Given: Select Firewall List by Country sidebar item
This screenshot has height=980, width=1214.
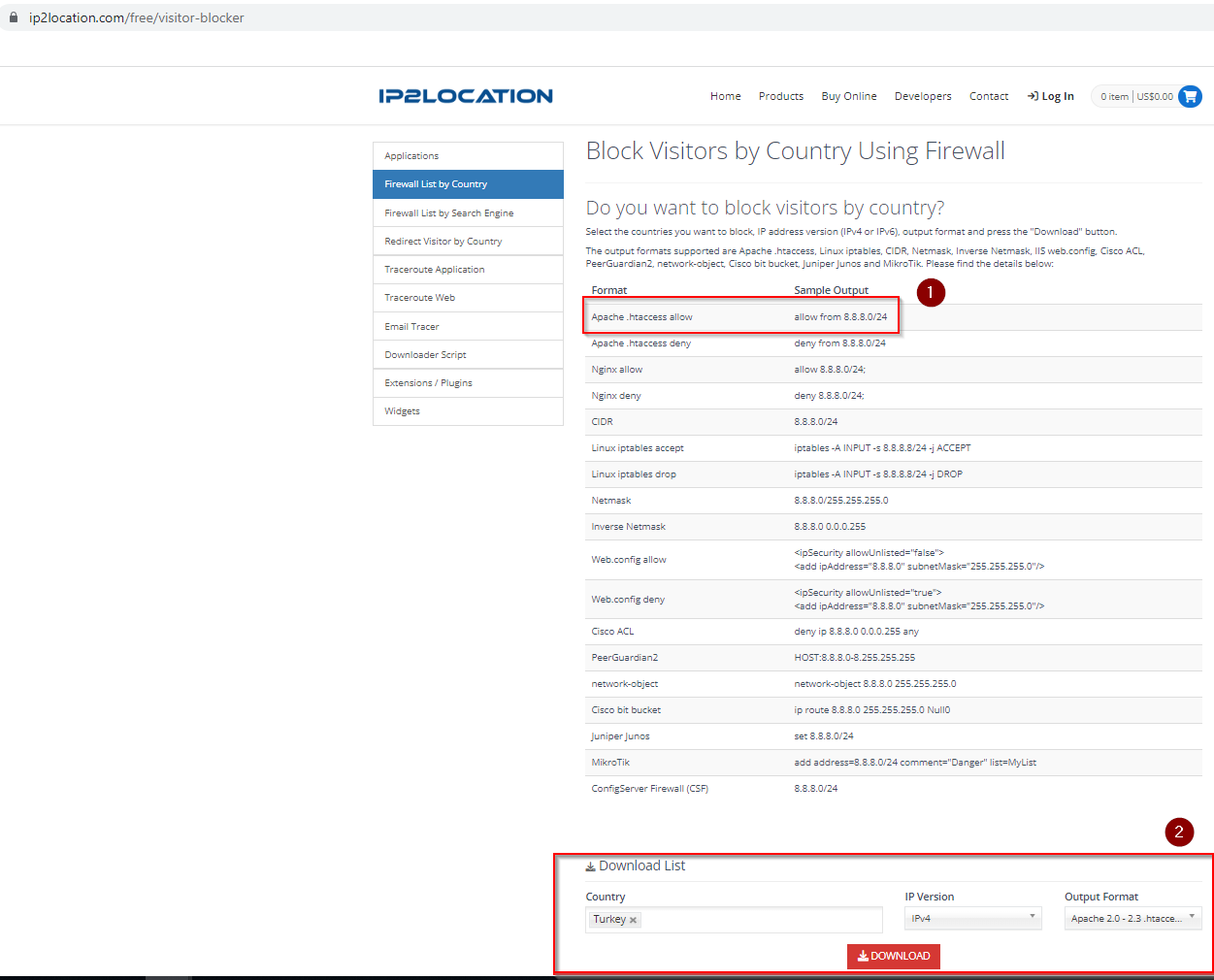Looking at the screenshot, I should click(468, 184).
